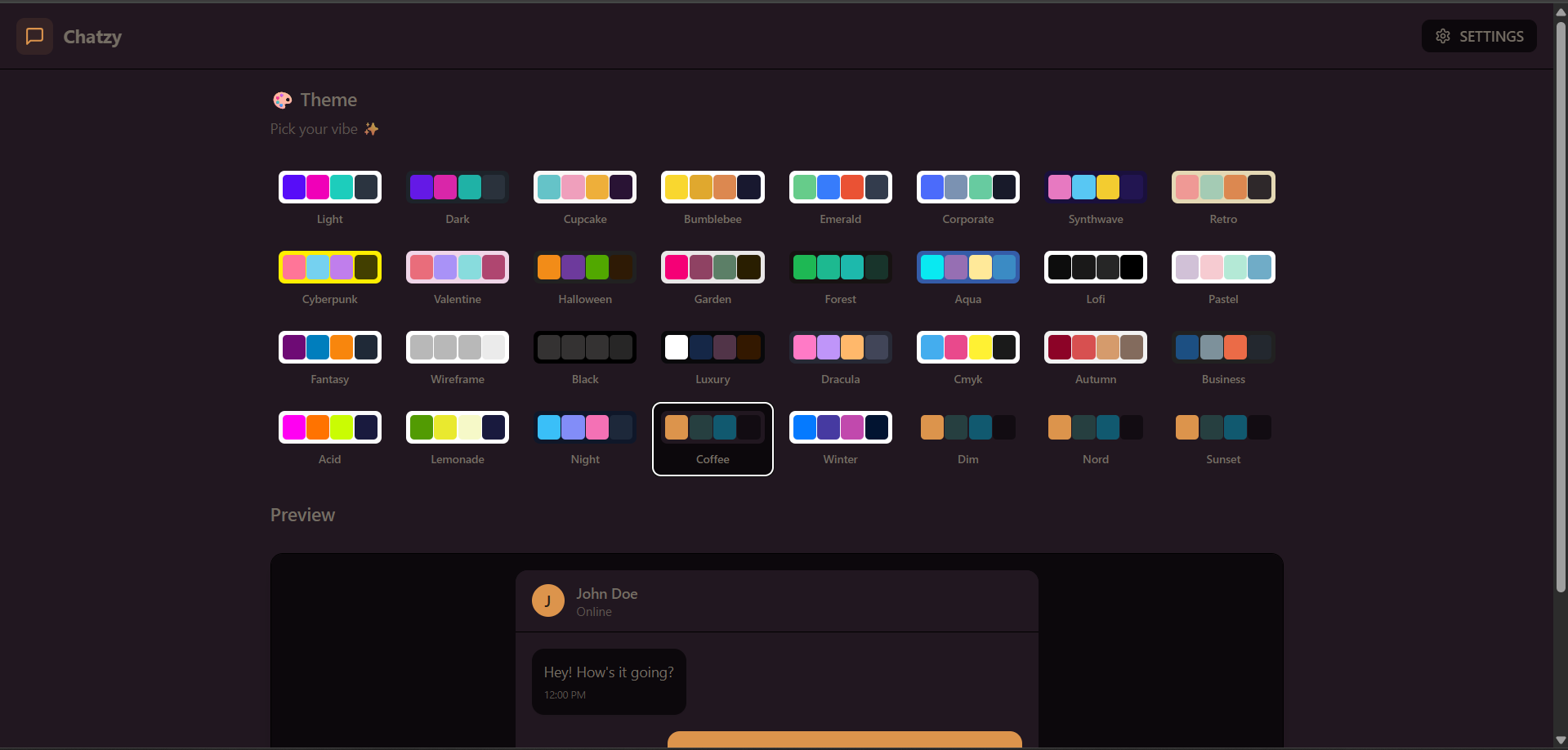The height and width of the screenshot is (750, 1568).
Task: Select the Dim theme
Action: [968, 439]
